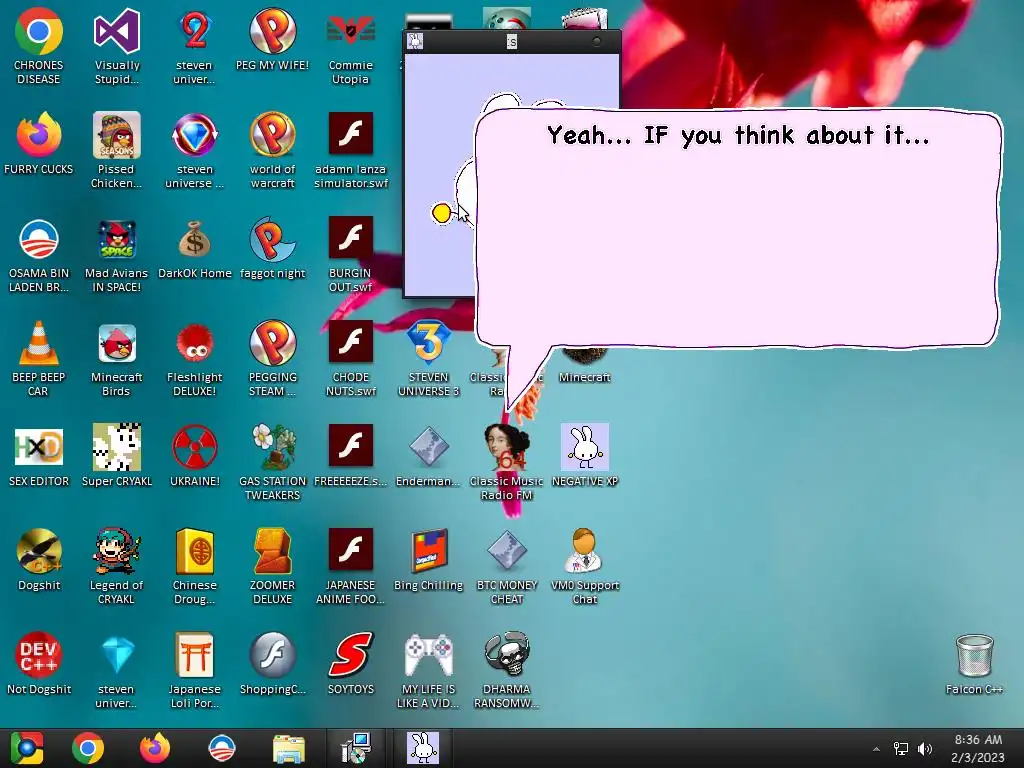Open File Explorer from the taskbar
Image resolution: width=1024 pixels, height=768 pixels.
(288, 748)
